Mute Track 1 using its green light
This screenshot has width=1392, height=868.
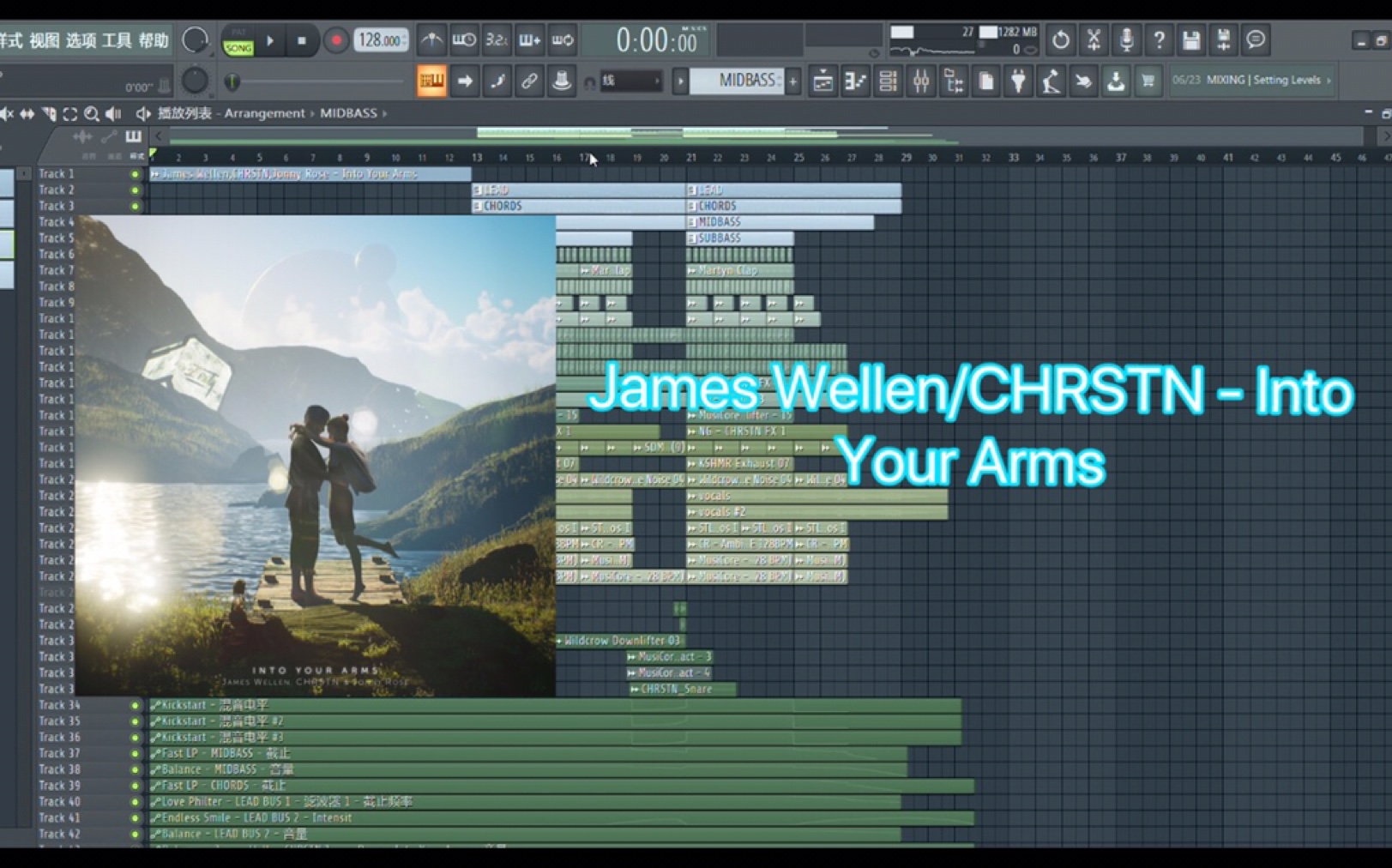pyautogui.click(x=135, y=174)
